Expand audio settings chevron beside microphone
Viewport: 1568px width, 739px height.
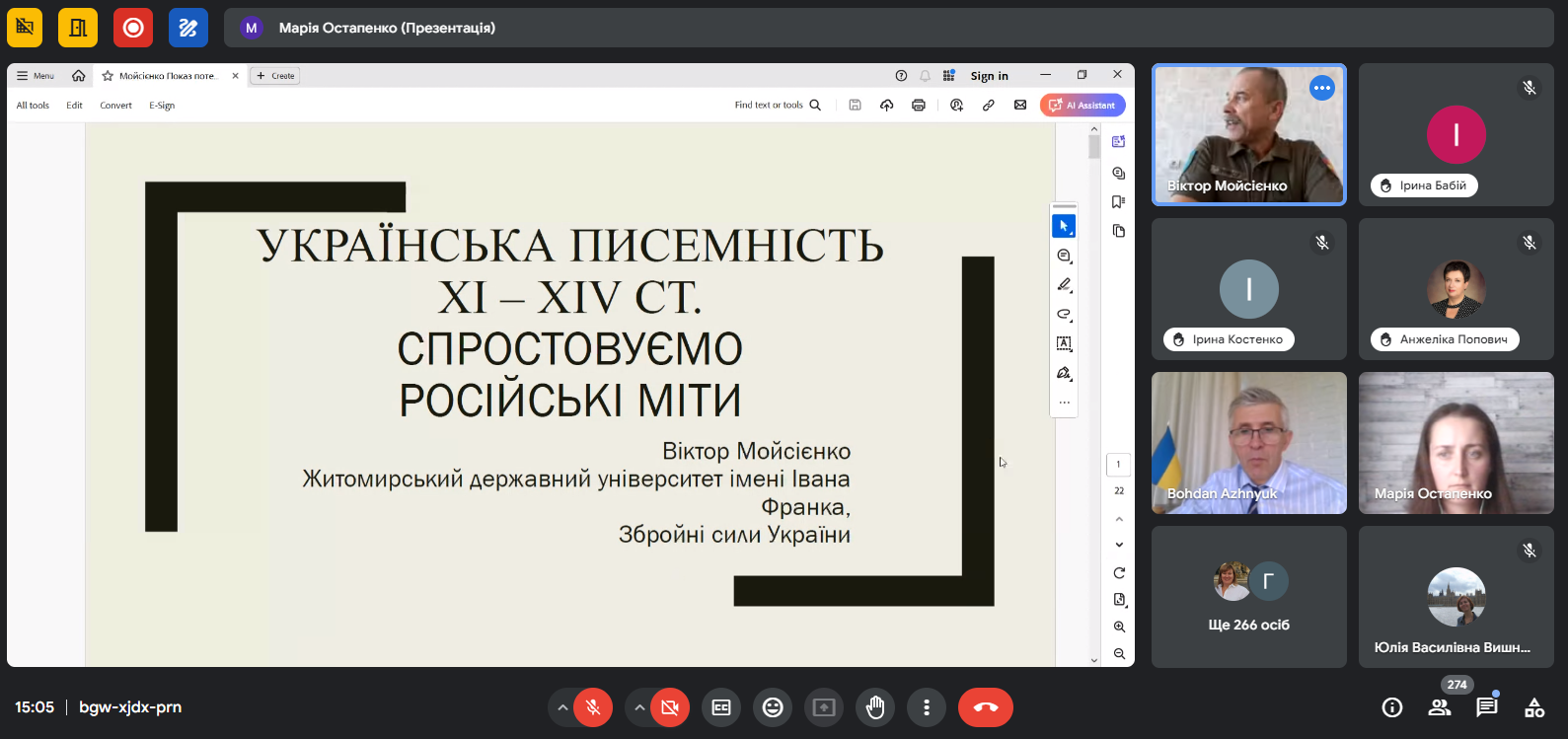pyautogui.click(x=562, y=707)
